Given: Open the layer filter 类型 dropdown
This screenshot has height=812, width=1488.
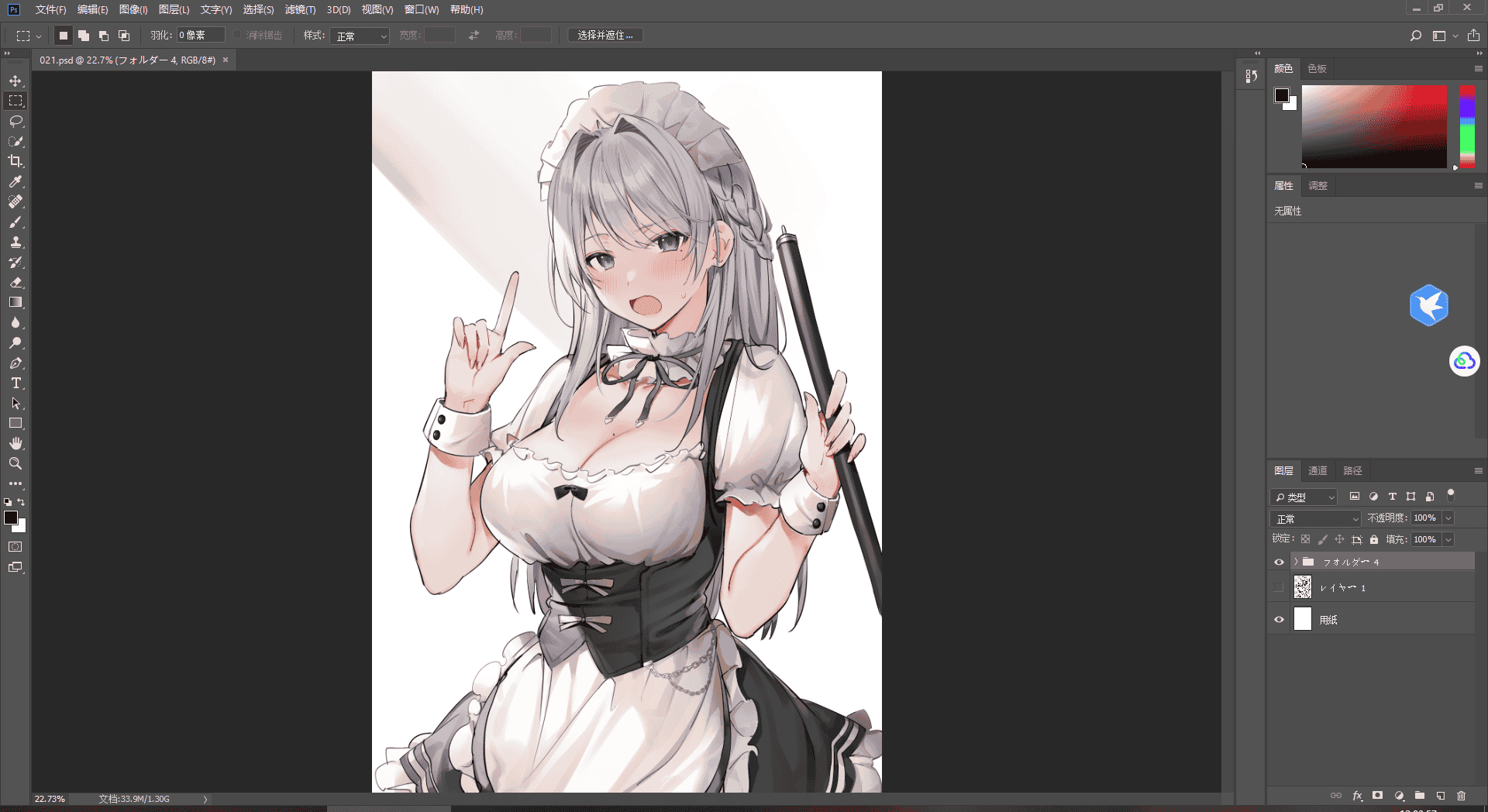Looking at the screenshot, I should pos(1304,497).
